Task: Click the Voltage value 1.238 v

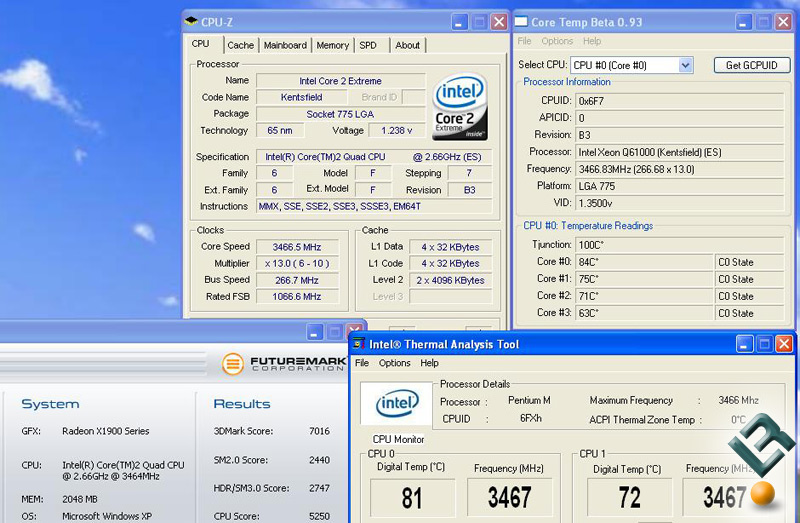Action: [x=396, y=131]
